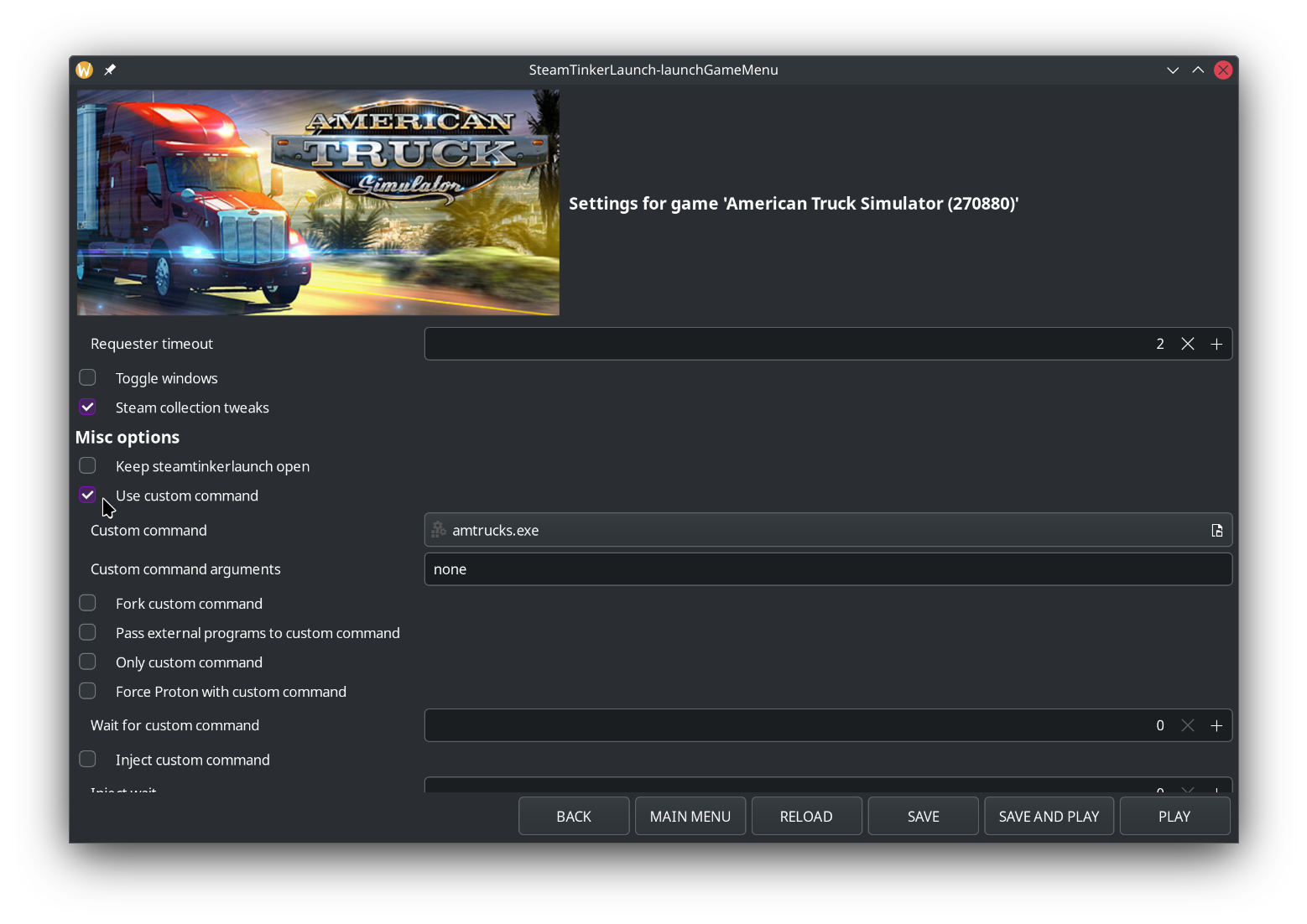The width and height of the screenshot is (1307, 924).
Task: Click SAVE AND PLAY button
Action: (1049, 816)
